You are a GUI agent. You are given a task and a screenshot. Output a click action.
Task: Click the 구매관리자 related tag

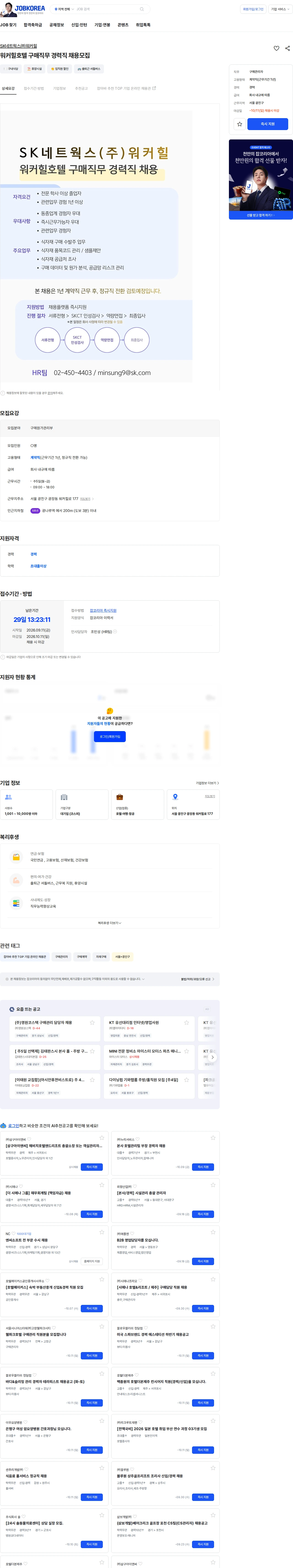tap(62, 957)
